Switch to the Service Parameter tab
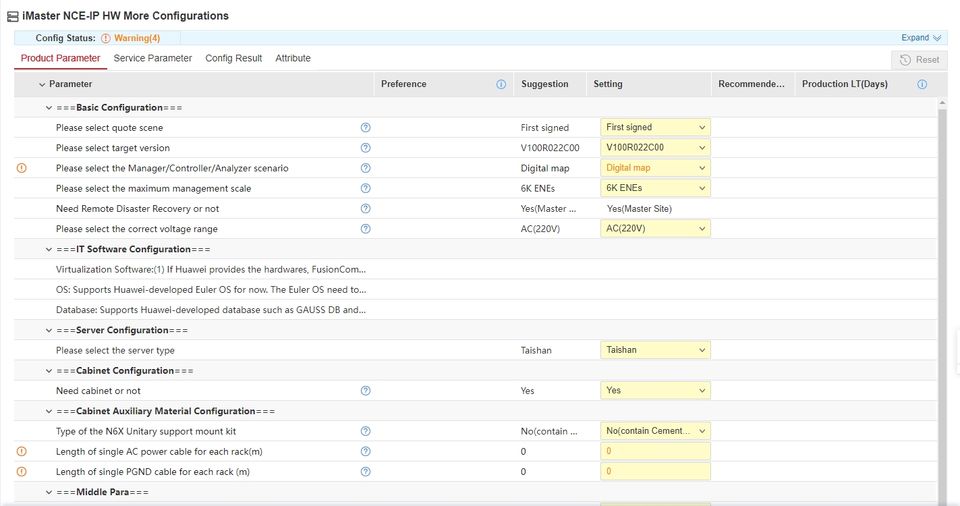Viewport: 960px width, 506px height. point(152,58)
